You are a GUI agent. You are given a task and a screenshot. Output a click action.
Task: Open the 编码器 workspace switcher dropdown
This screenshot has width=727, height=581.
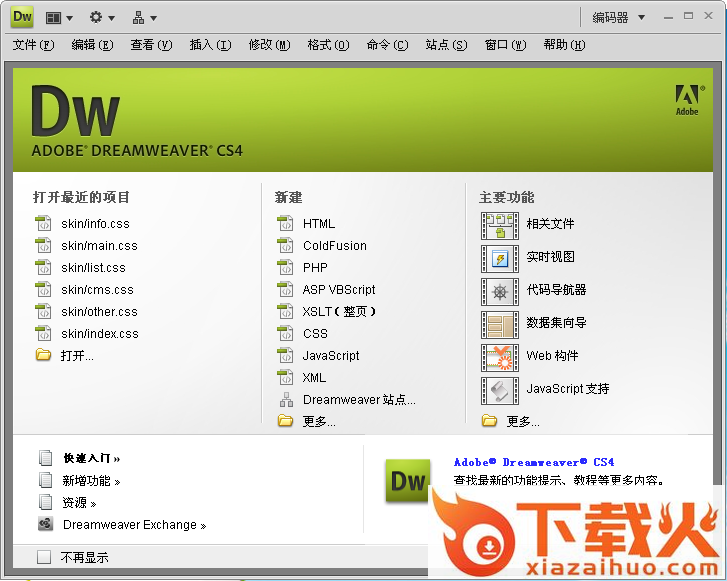tap(619, 17)
